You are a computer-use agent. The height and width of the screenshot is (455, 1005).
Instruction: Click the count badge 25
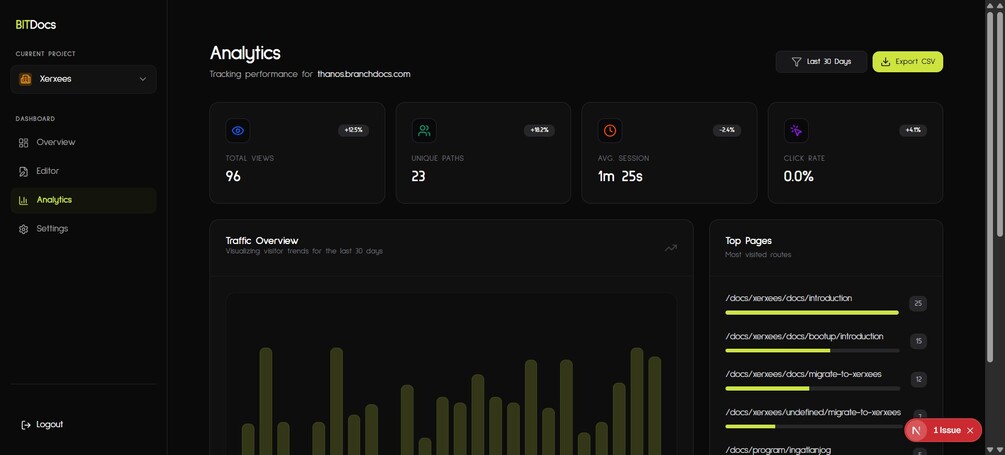pyautogui.click(x=918, y=303)
